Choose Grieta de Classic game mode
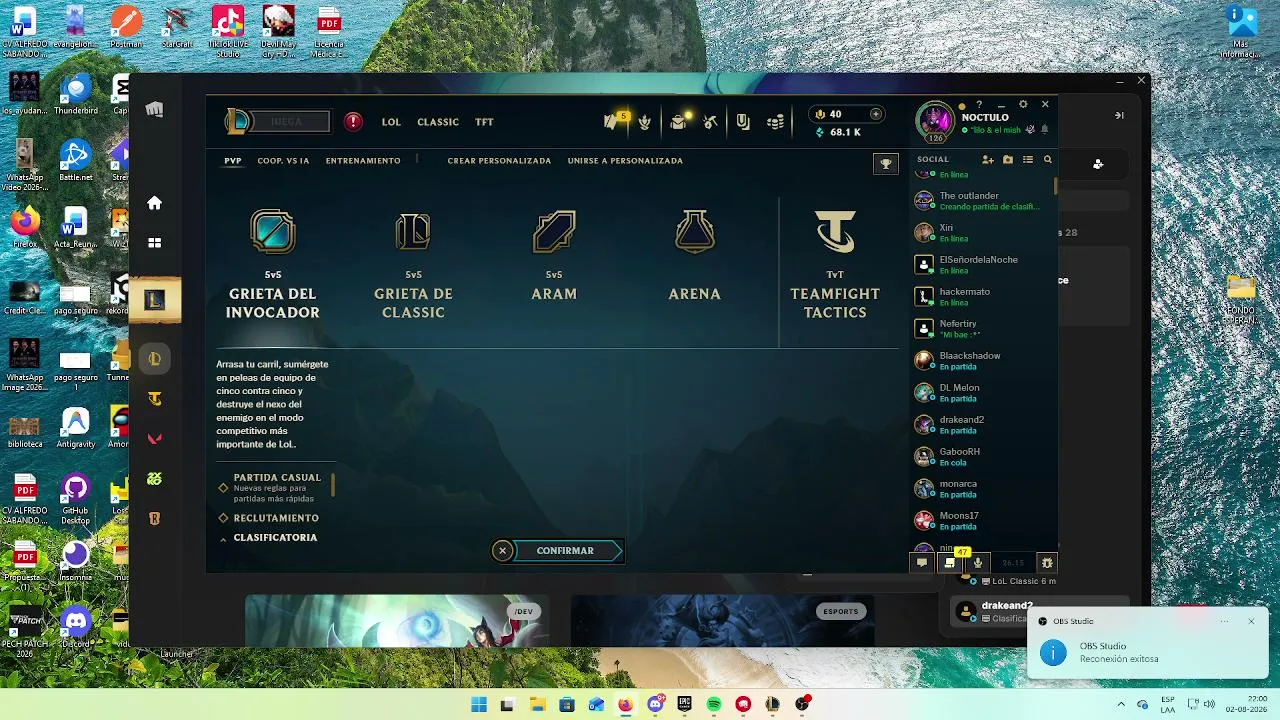This screenshot has width=1280, height=720. [x=413, y=264]
